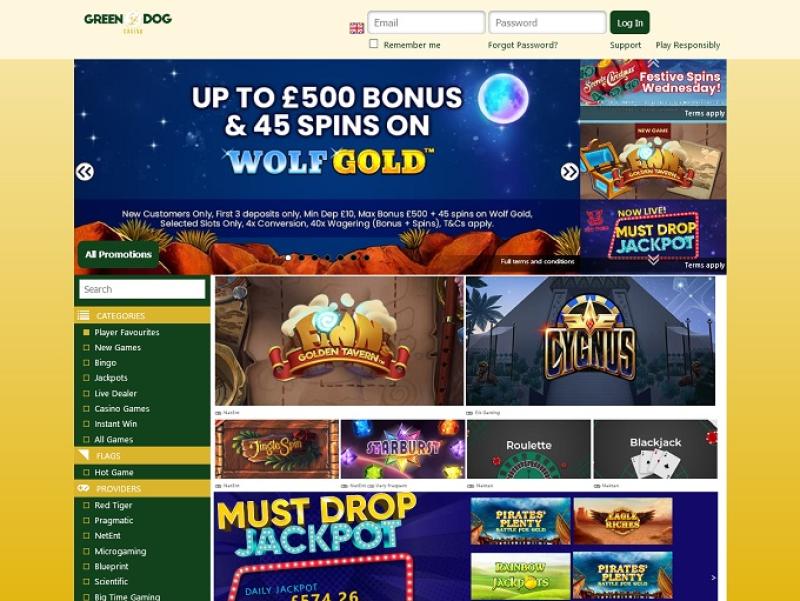Go to previous banner with left double-arrow
Screen dimensions: 800x601
tap(85, 172)
